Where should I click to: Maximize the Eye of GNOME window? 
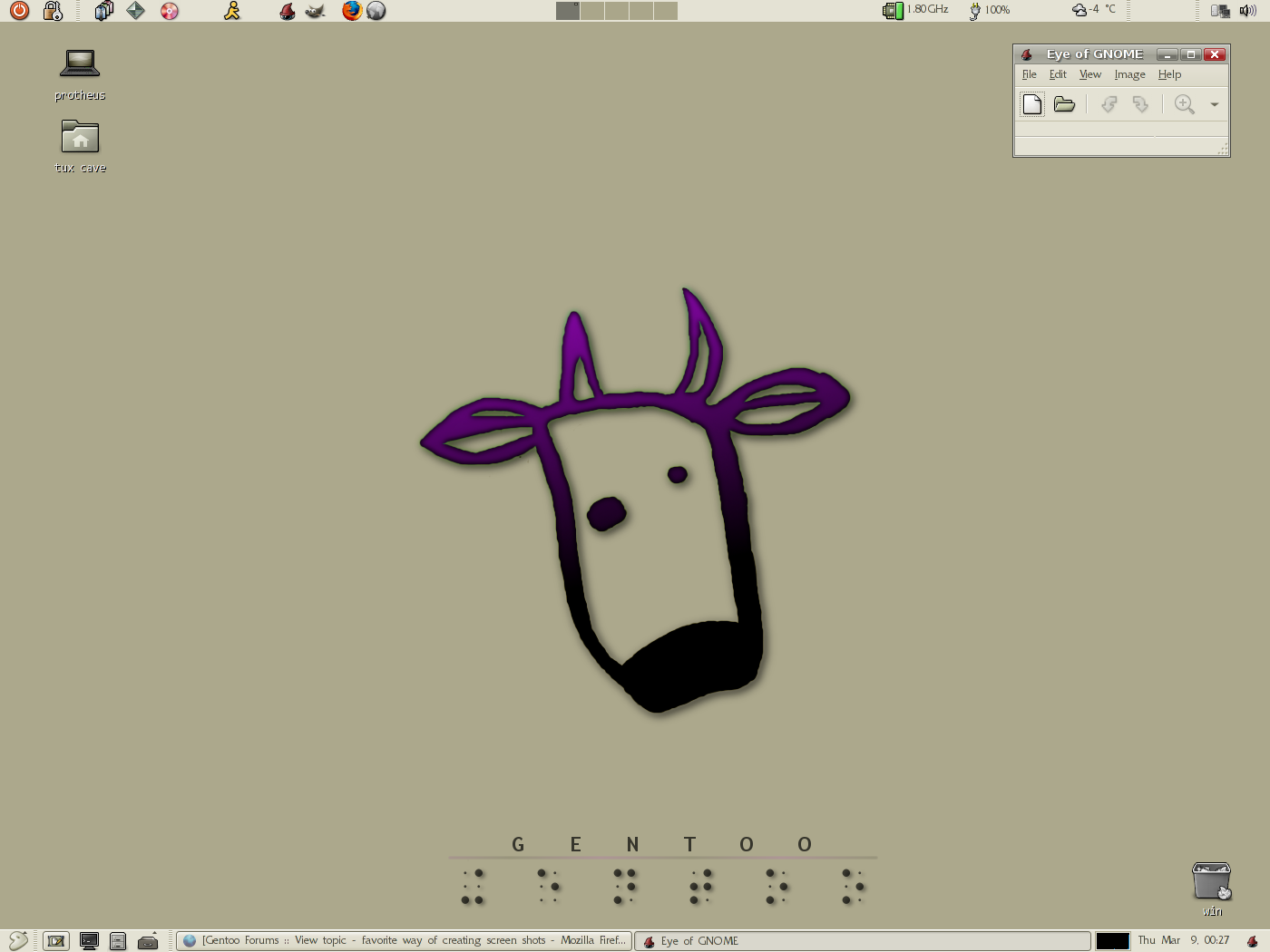click(x=1191, y=54)
